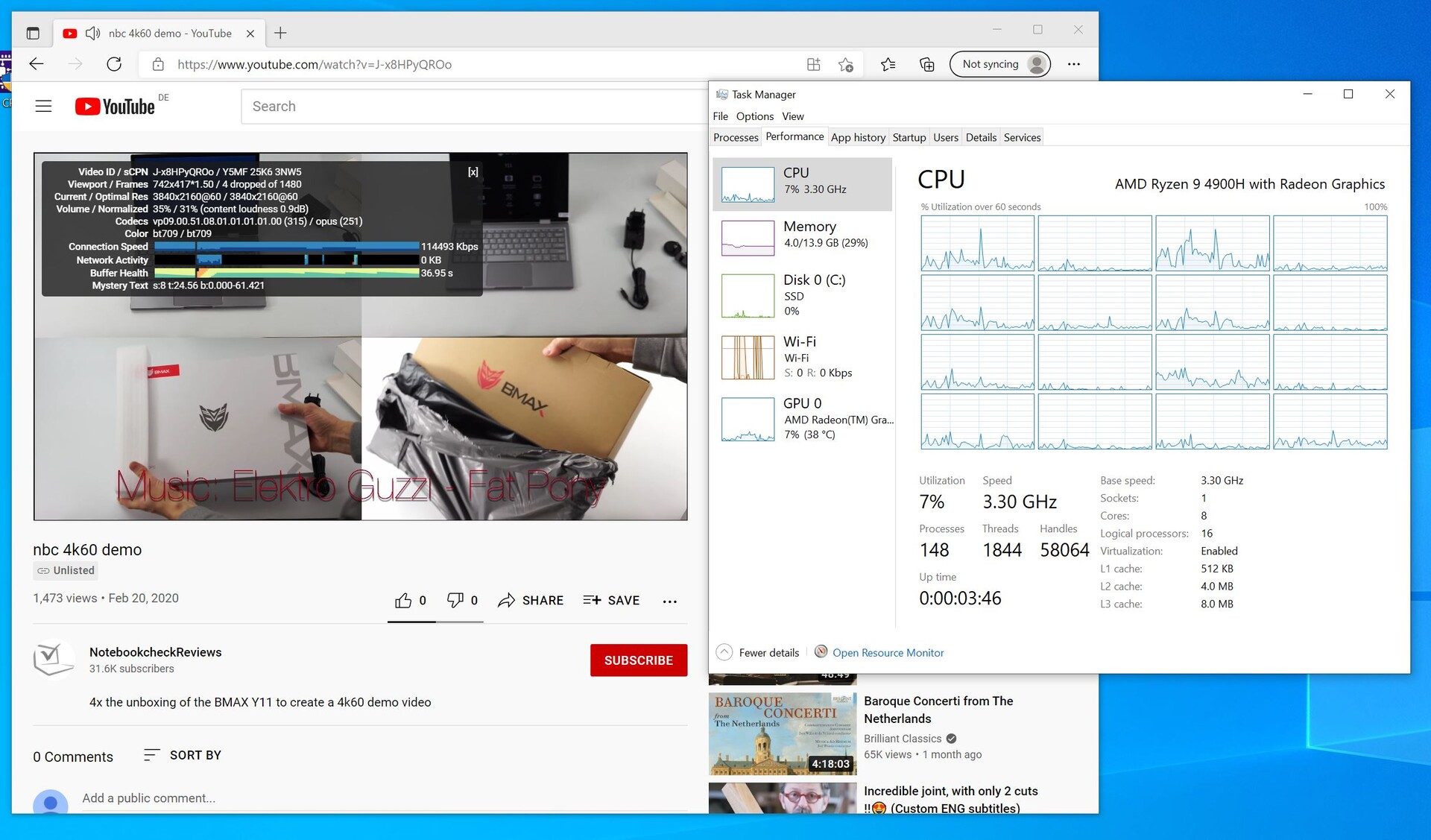Screen dimensions: 1431x840
Task: Open the browser settings and more menu
Action: click(x=1073, y=64)
